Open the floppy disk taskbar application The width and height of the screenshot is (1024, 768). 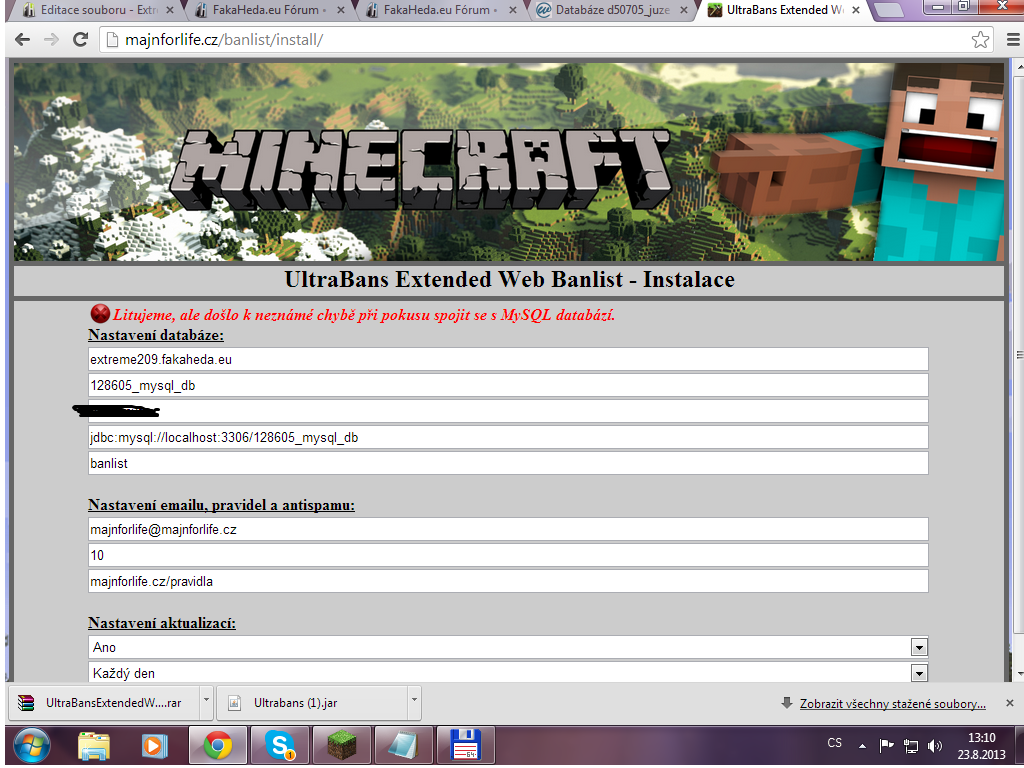coord(466,746)
